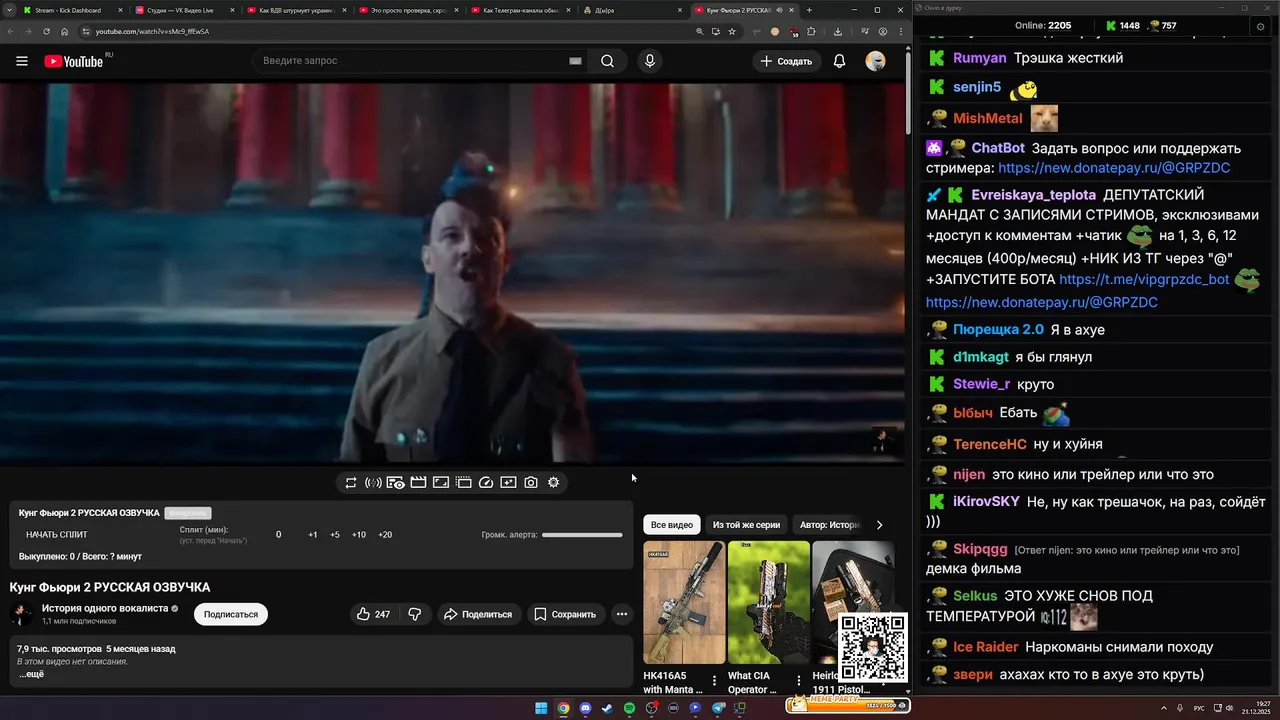This screenshot has height=720, width=1280.
Task: Add +10 minutes to split
Action: click(x=359, y=535)
